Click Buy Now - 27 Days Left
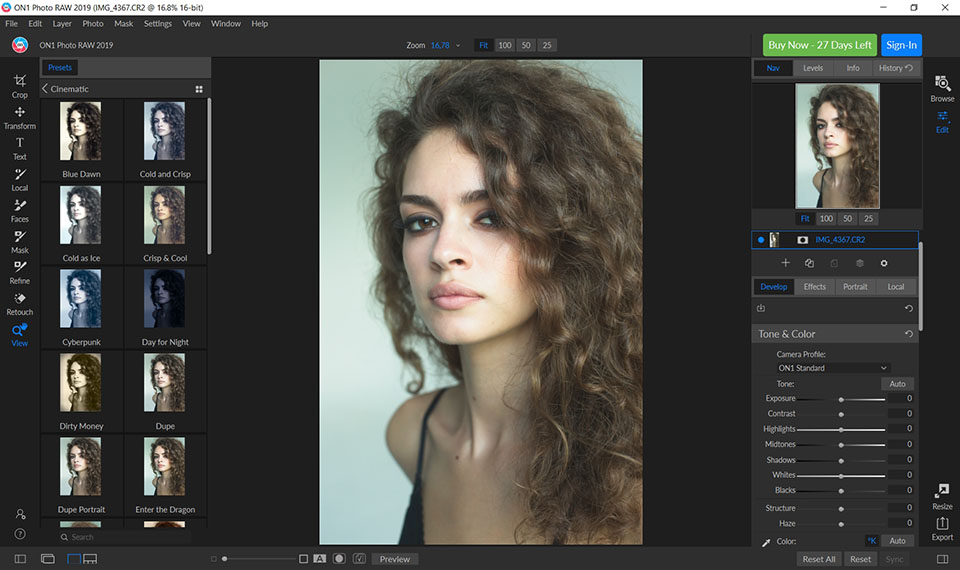Screen dimensions: 960x570 tap(820, 45)
